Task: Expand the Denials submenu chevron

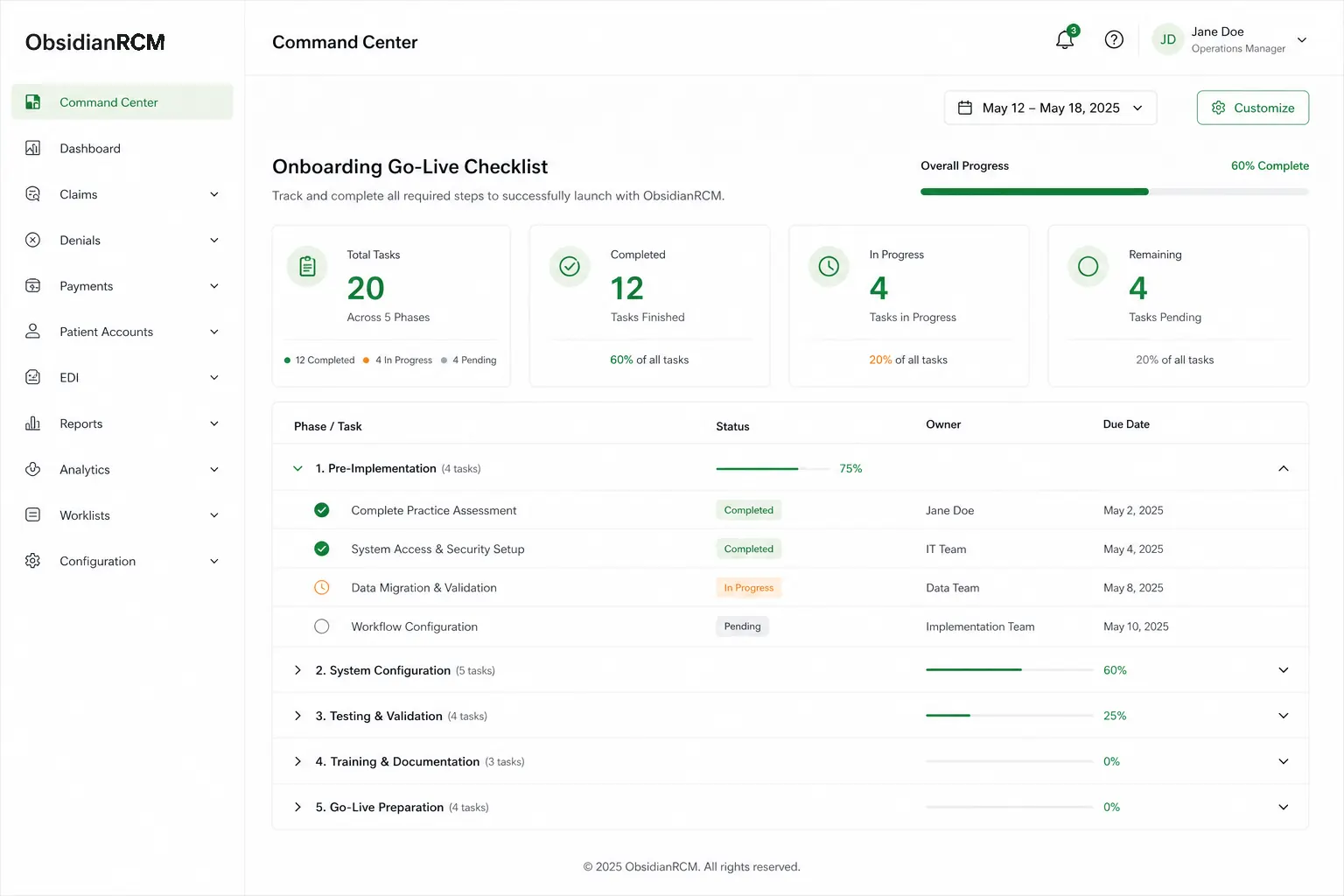Action: (214, 240)
